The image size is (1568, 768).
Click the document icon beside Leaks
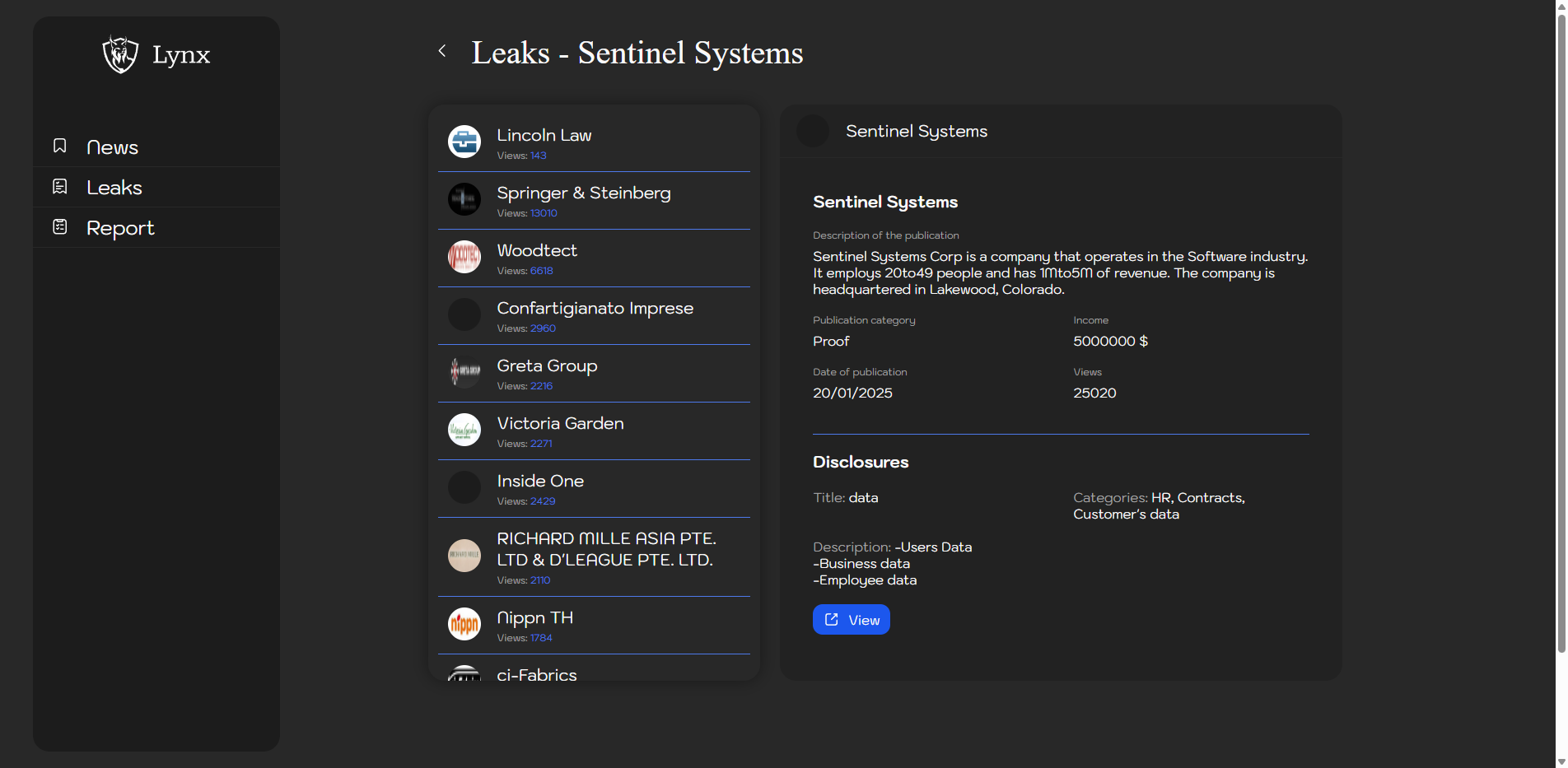click(60, 187)
